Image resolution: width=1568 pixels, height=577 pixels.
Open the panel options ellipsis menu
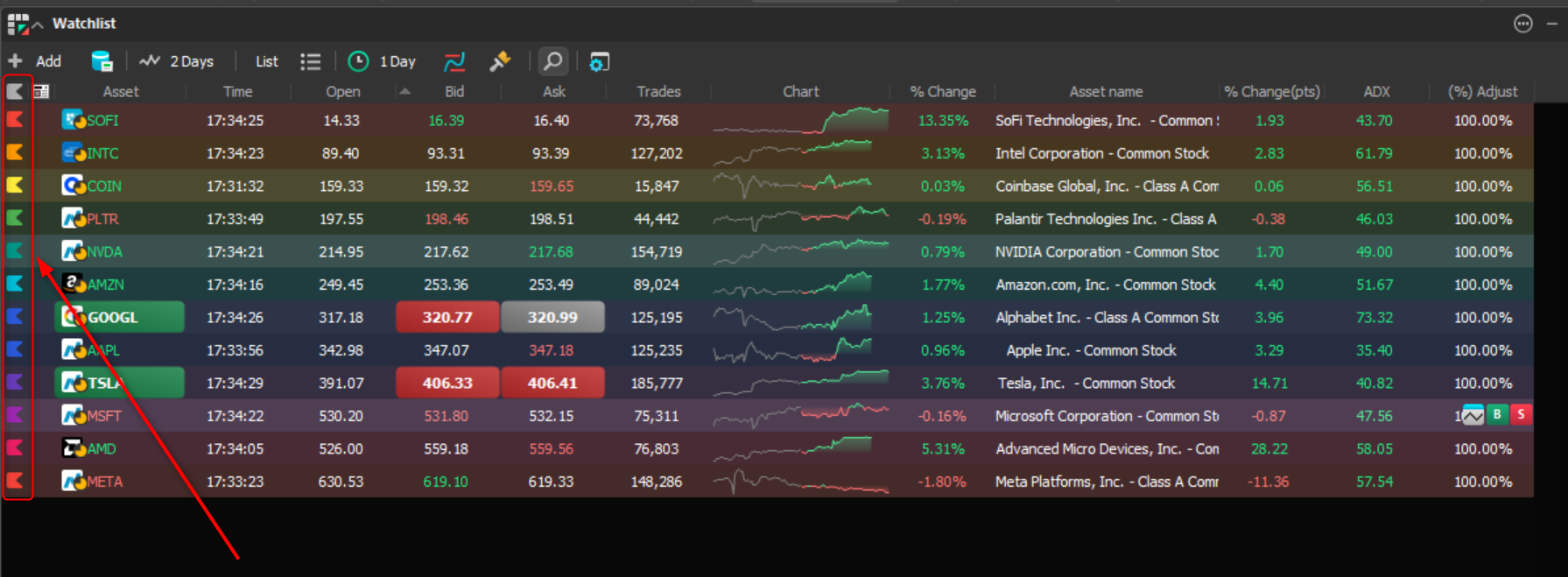tap(1523, 24)
